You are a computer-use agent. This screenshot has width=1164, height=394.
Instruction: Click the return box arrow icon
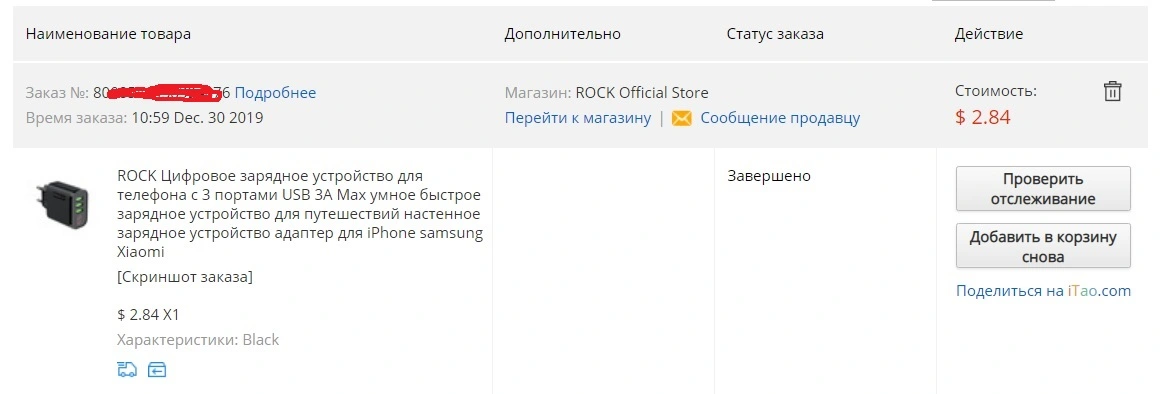[157, 369]
